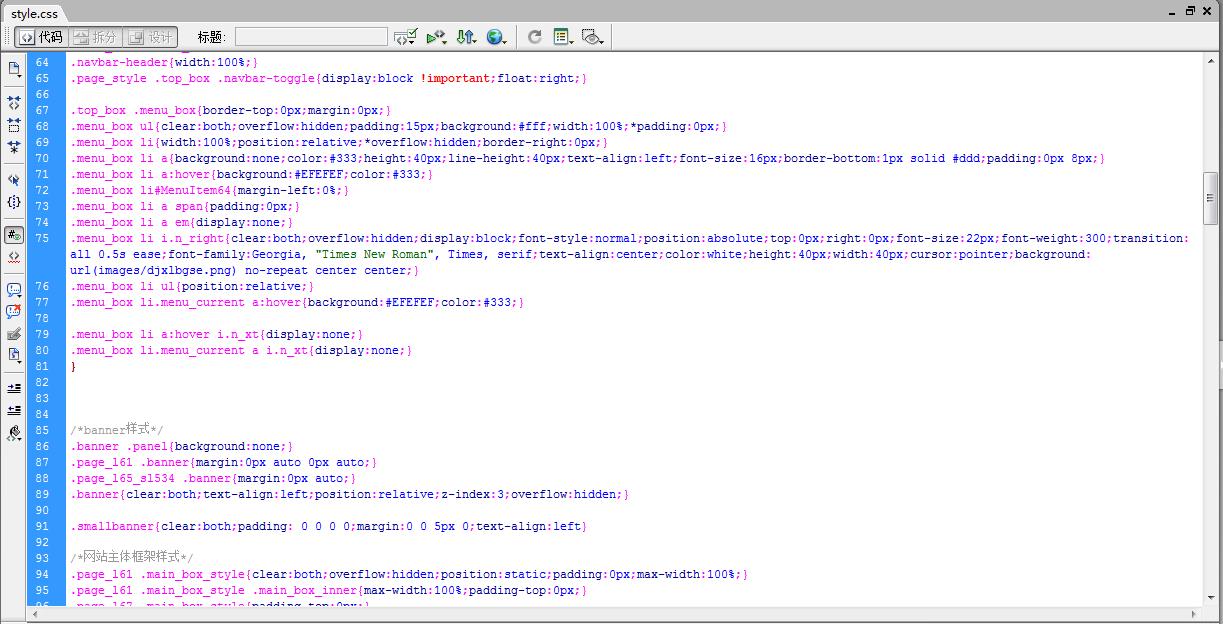Click the vertical scrollbar thumb

(1211, 200)
